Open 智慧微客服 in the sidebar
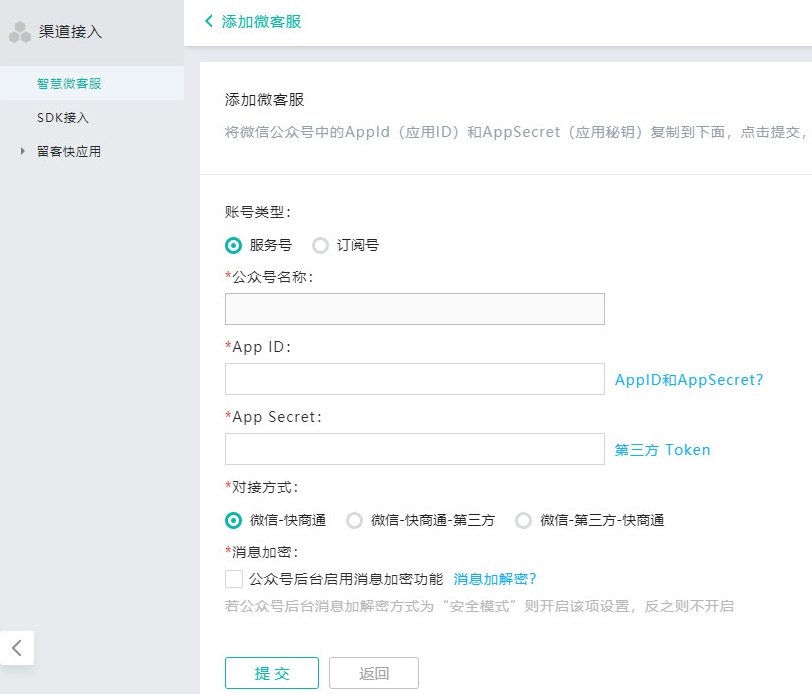Image resolution: width=812 pixels, height=694 pixels. tap(69, 84)
